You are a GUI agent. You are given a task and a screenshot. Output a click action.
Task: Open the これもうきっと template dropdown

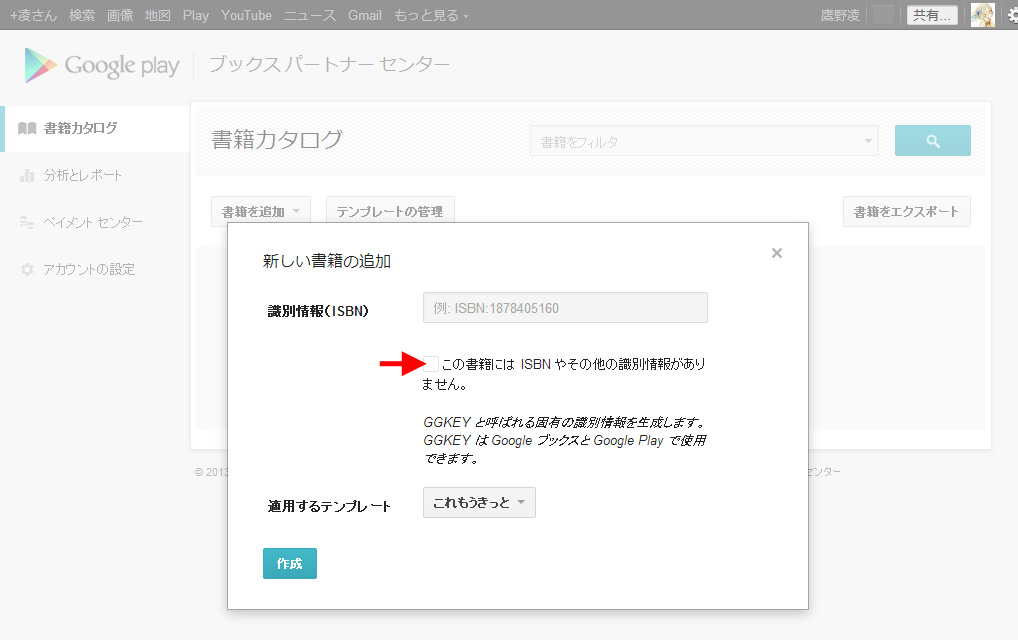point(479,502)
